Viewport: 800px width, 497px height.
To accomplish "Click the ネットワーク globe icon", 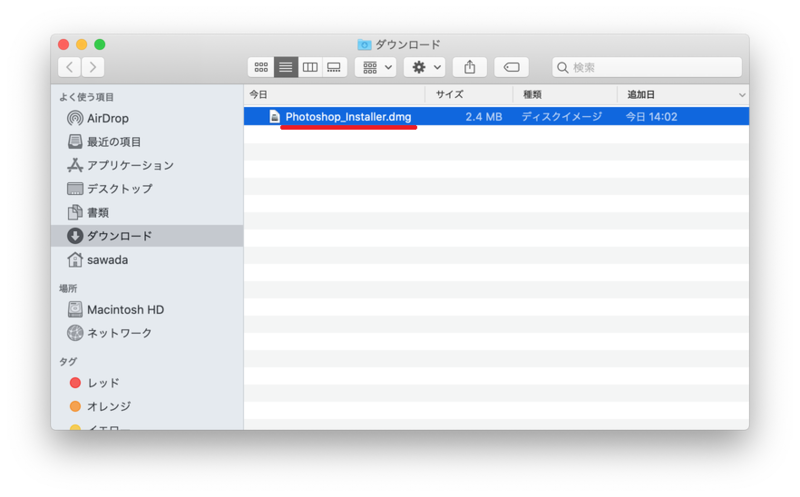I will (x=75, y=333).
